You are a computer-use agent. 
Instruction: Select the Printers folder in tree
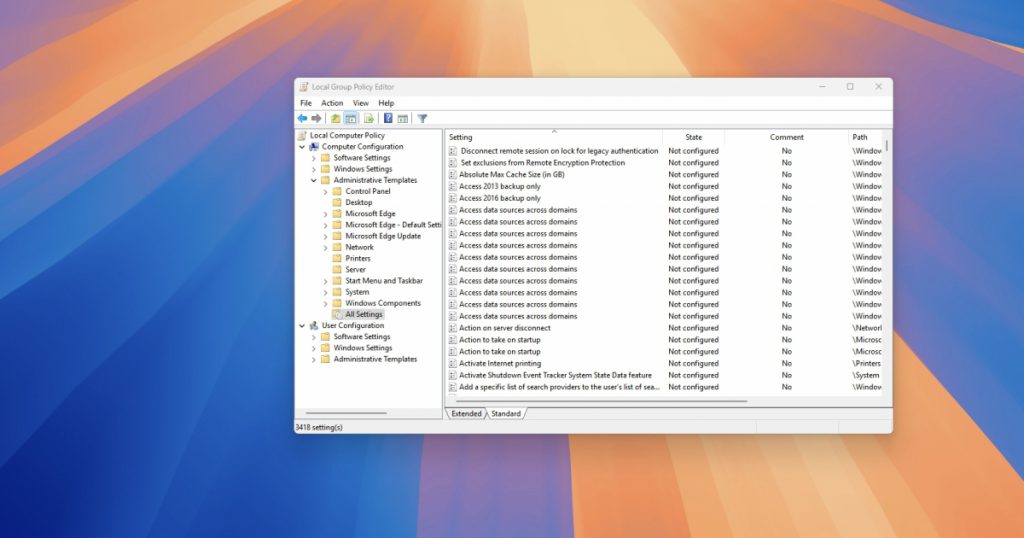(x=358, y=258)
